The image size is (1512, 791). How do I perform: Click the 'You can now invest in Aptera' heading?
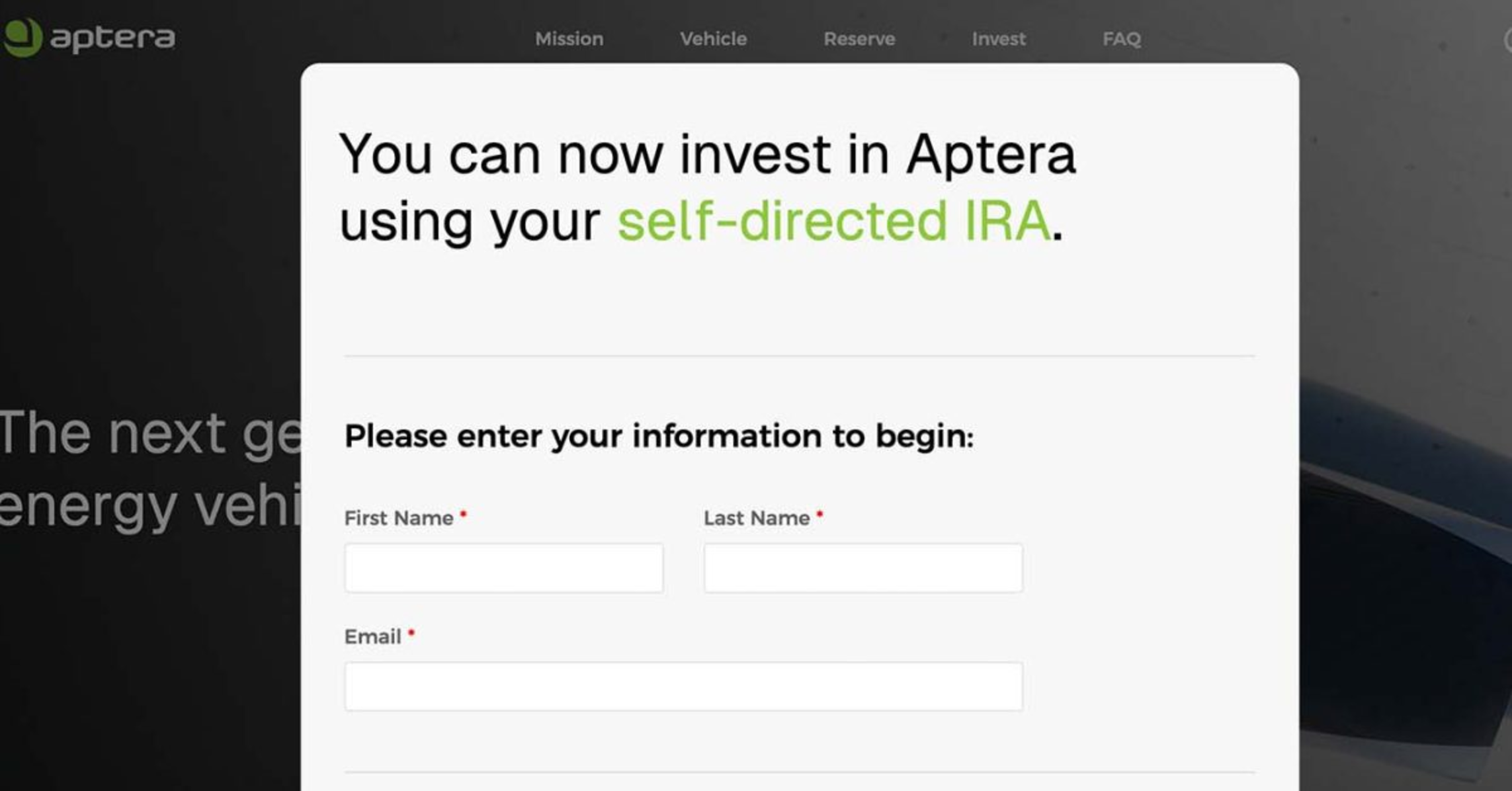pos(706,154)
